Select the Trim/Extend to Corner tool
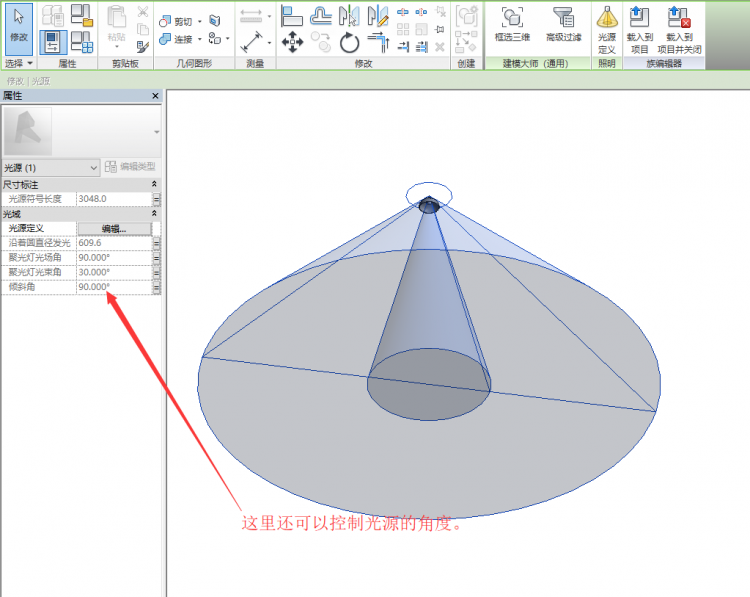 [379, 42]
